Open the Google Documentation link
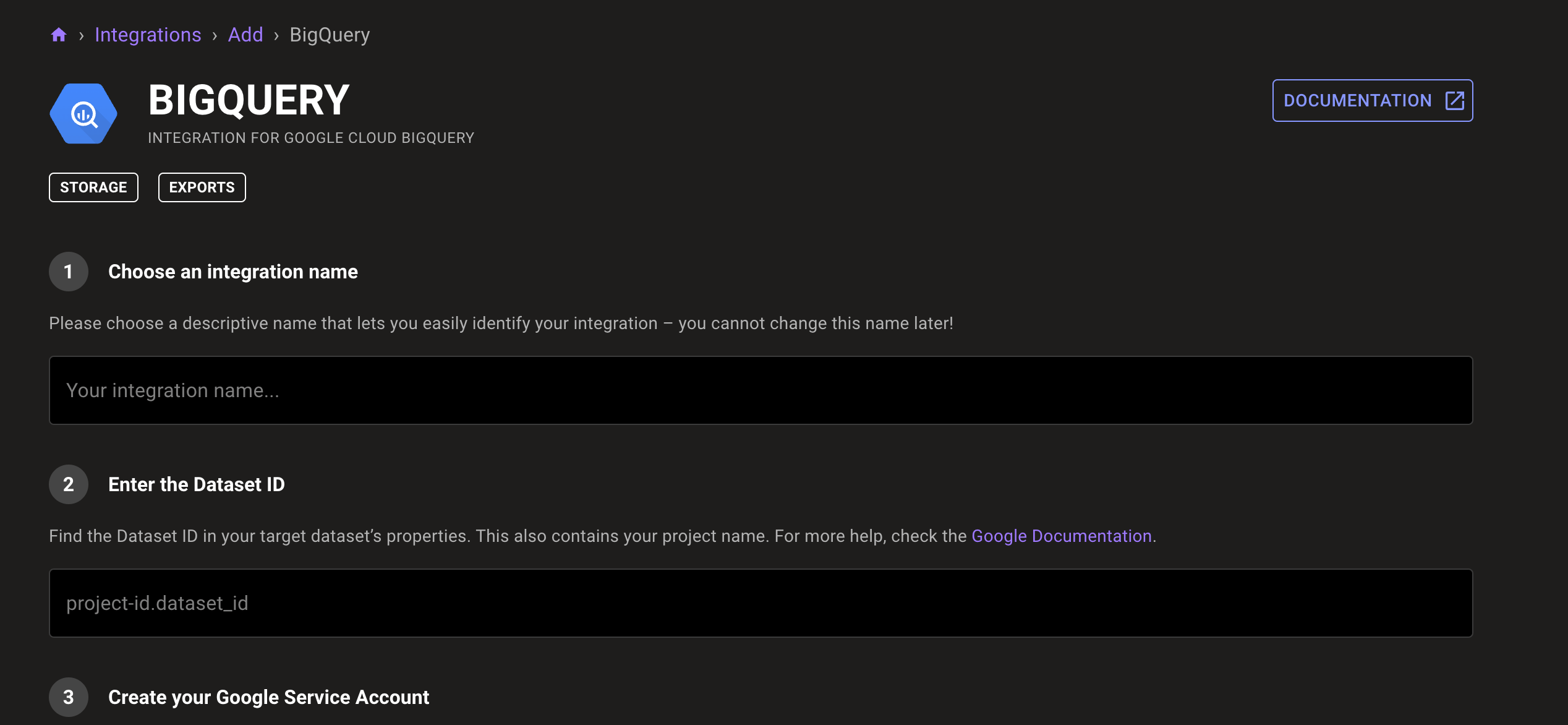This screenshot has height=725, width=1568. 1062,536
